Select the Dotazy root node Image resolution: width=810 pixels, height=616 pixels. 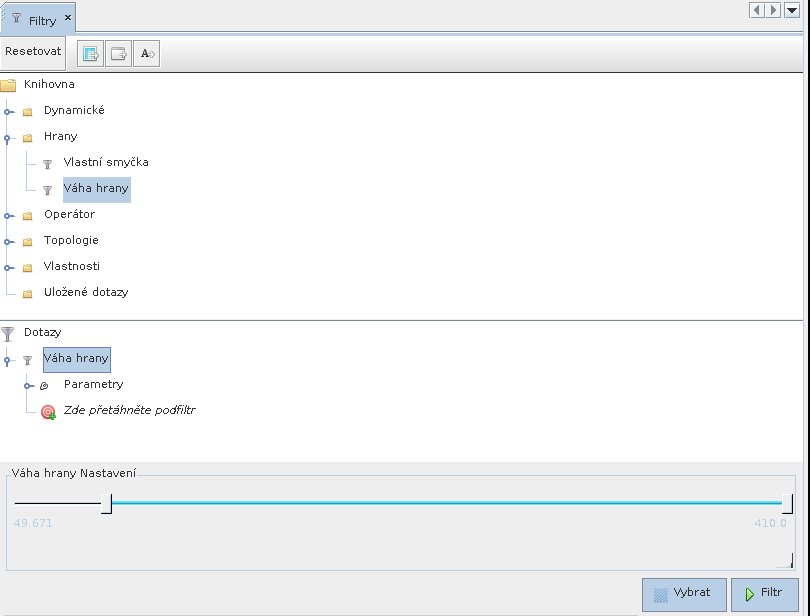tap(42, 332)
